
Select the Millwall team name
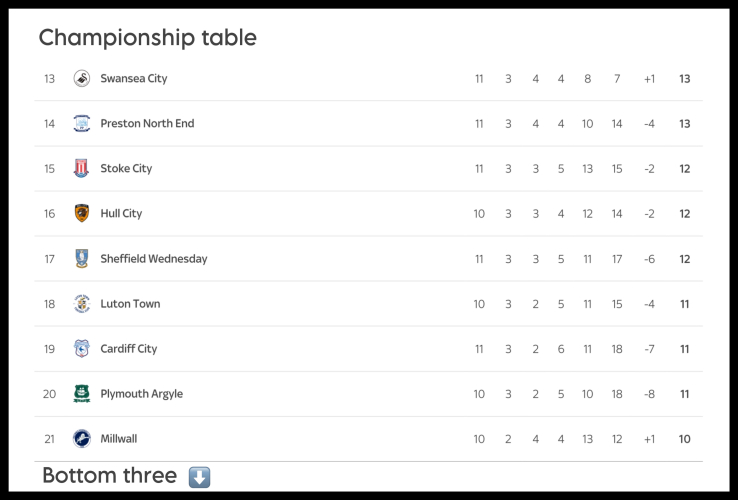click(x=119, y=439)
